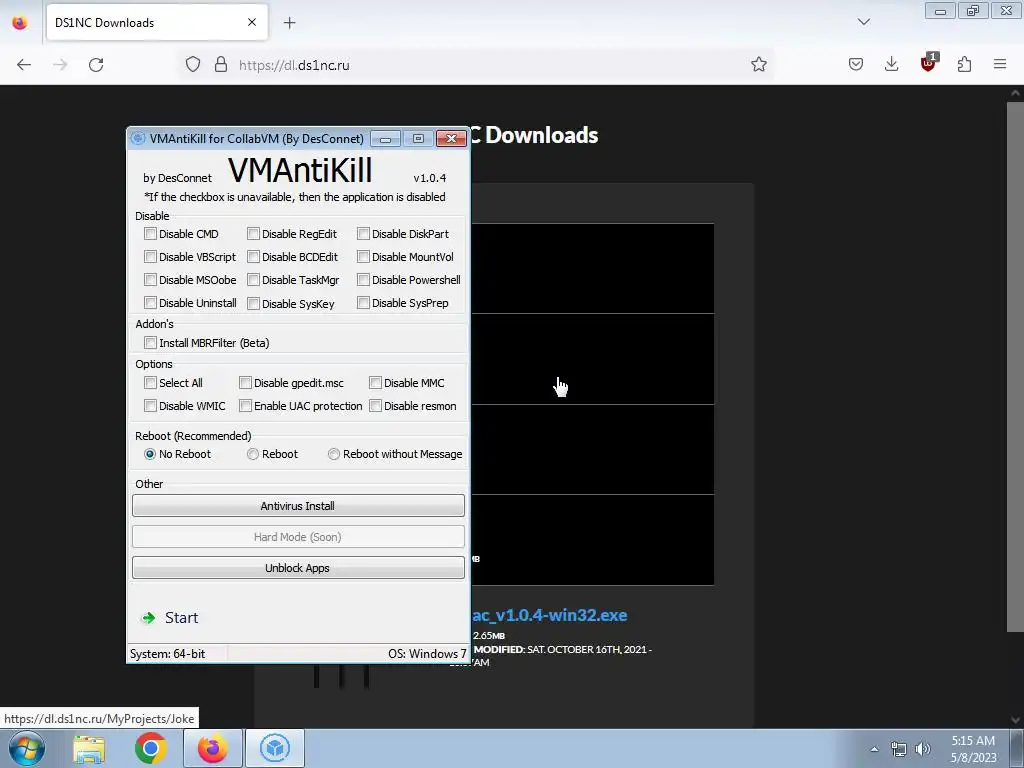Click the Firefox address bar URL
The image size is (1024, 768).
pyautogui.click(x=294, y=65)
